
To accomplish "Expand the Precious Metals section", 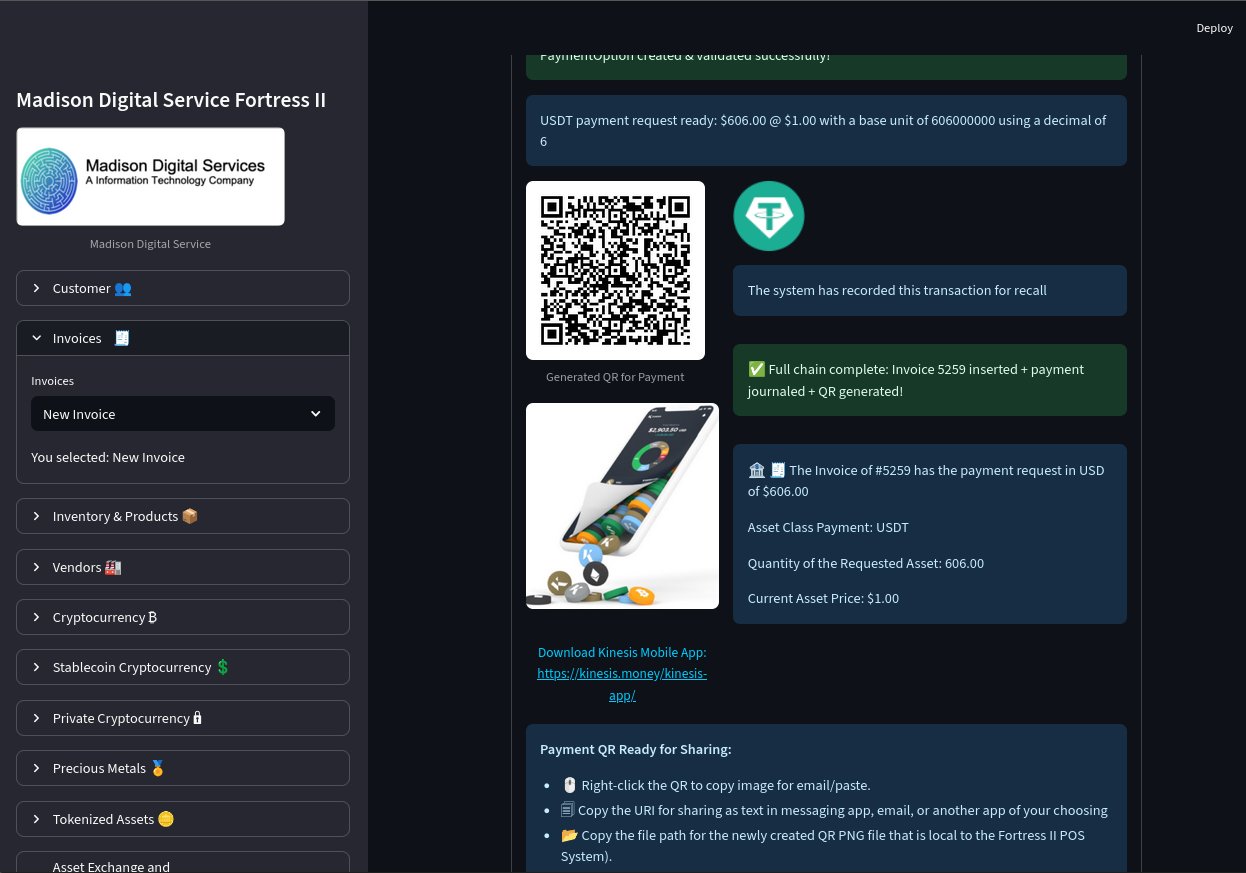I will point(183,768).
